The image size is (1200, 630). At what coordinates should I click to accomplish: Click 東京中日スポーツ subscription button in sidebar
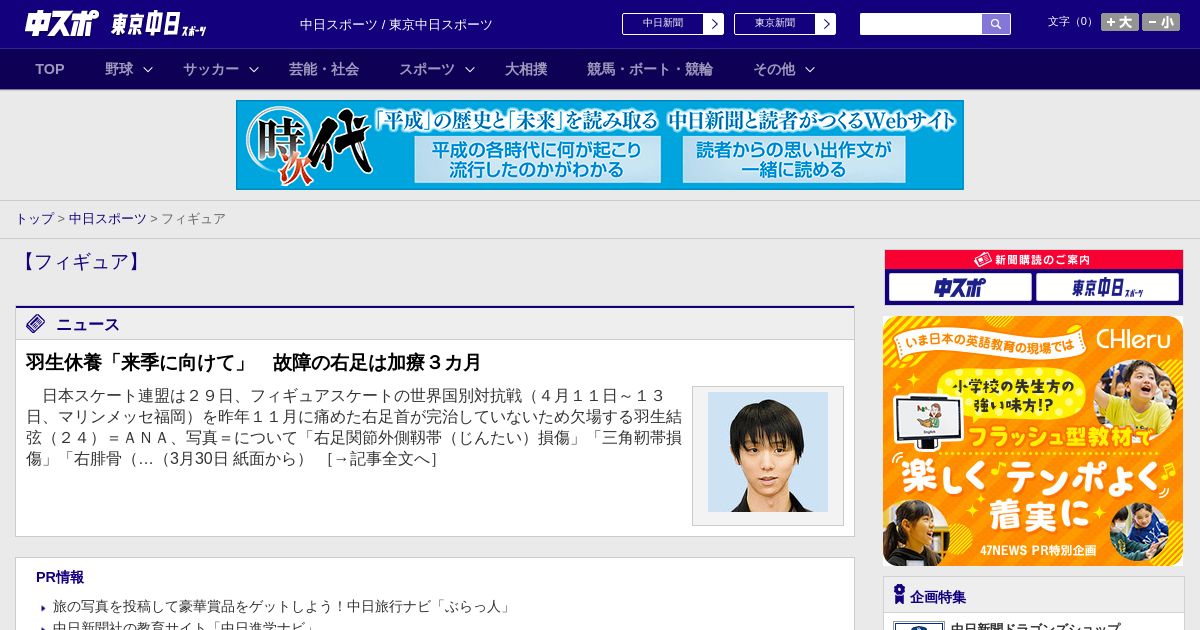(x=1108, y=287)
